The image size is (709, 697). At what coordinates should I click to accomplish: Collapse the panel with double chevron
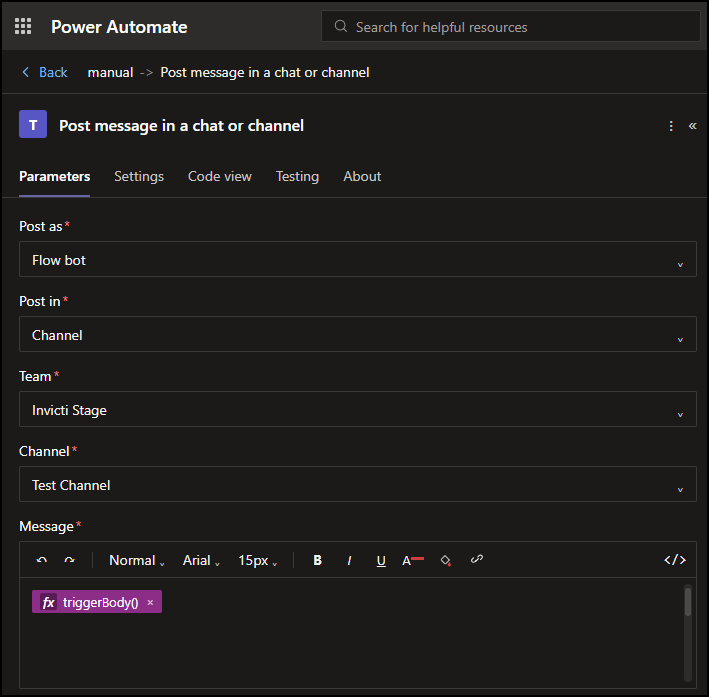click(693, 126)
